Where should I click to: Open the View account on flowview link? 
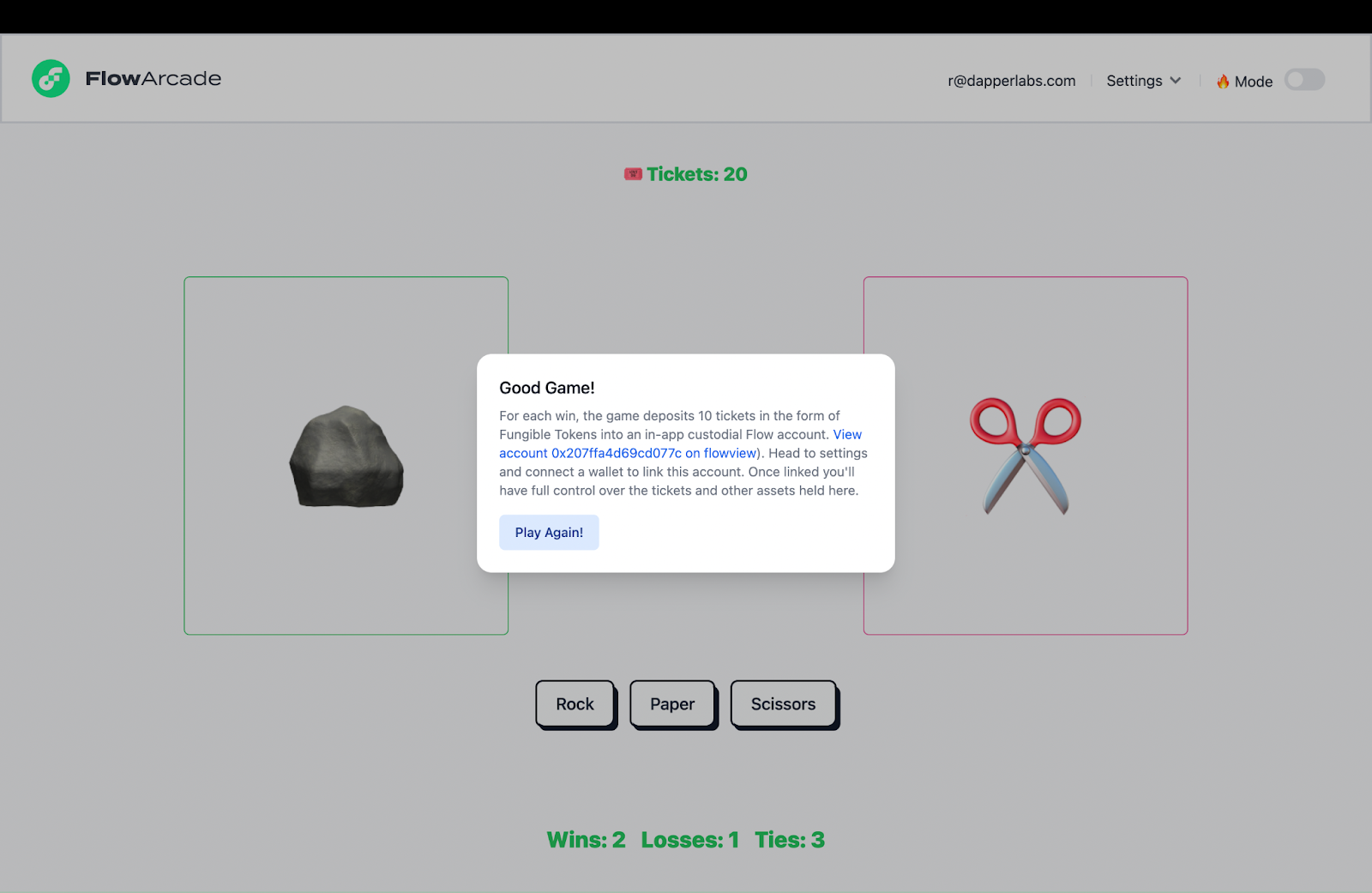coord(629,453)
